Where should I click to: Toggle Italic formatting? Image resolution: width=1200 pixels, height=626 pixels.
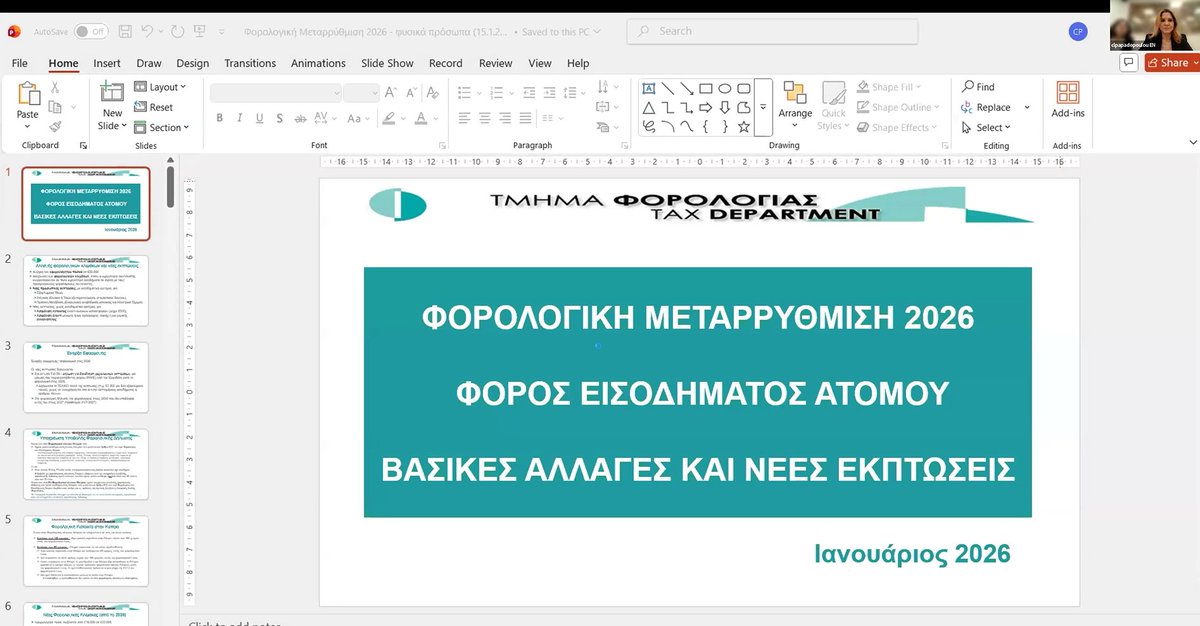pyautogui.click(x=239, y=118)
